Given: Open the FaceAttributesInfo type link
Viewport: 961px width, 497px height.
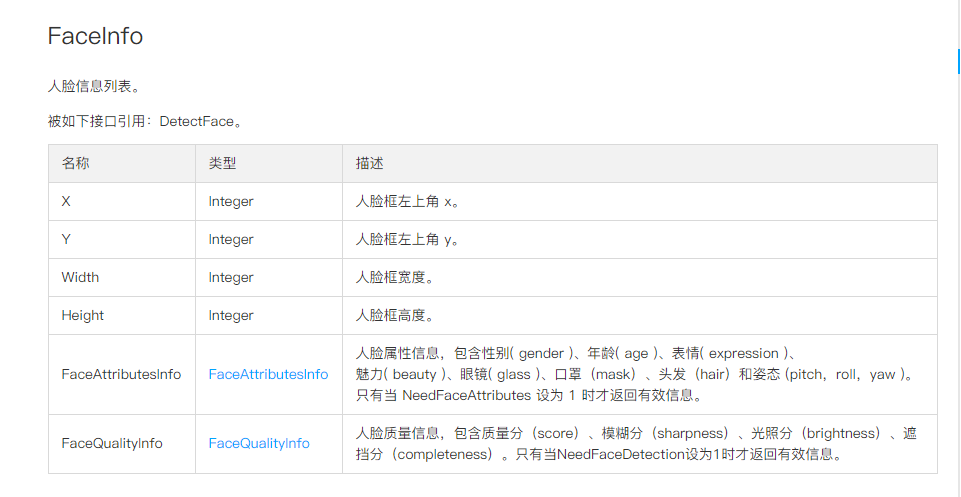Looking at the screenshot, I should point(268,374).
